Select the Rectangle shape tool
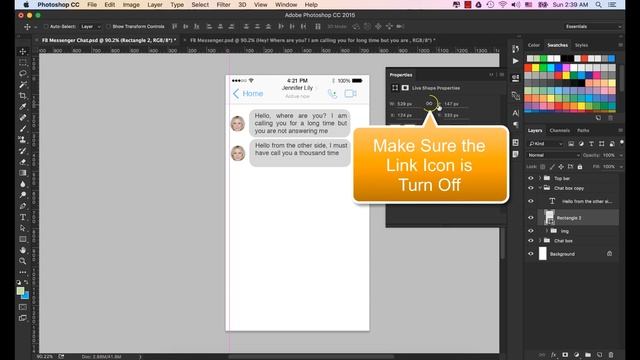Screen dimensions: 640x360 tap(23, 239)
